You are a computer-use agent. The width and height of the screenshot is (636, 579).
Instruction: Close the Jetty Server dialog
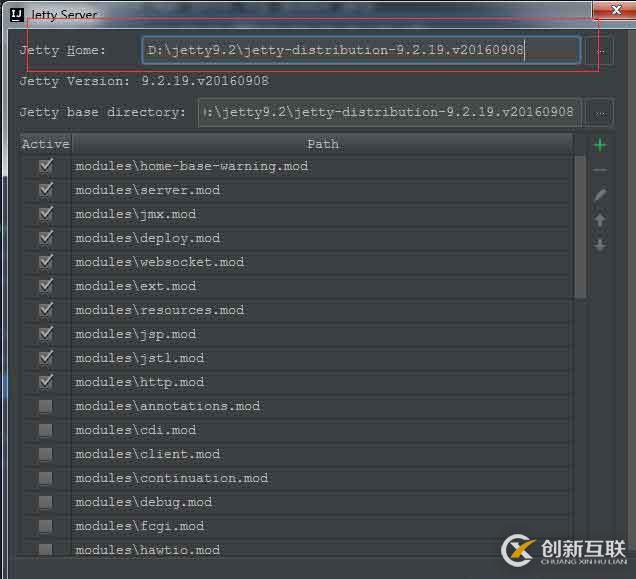616,10
